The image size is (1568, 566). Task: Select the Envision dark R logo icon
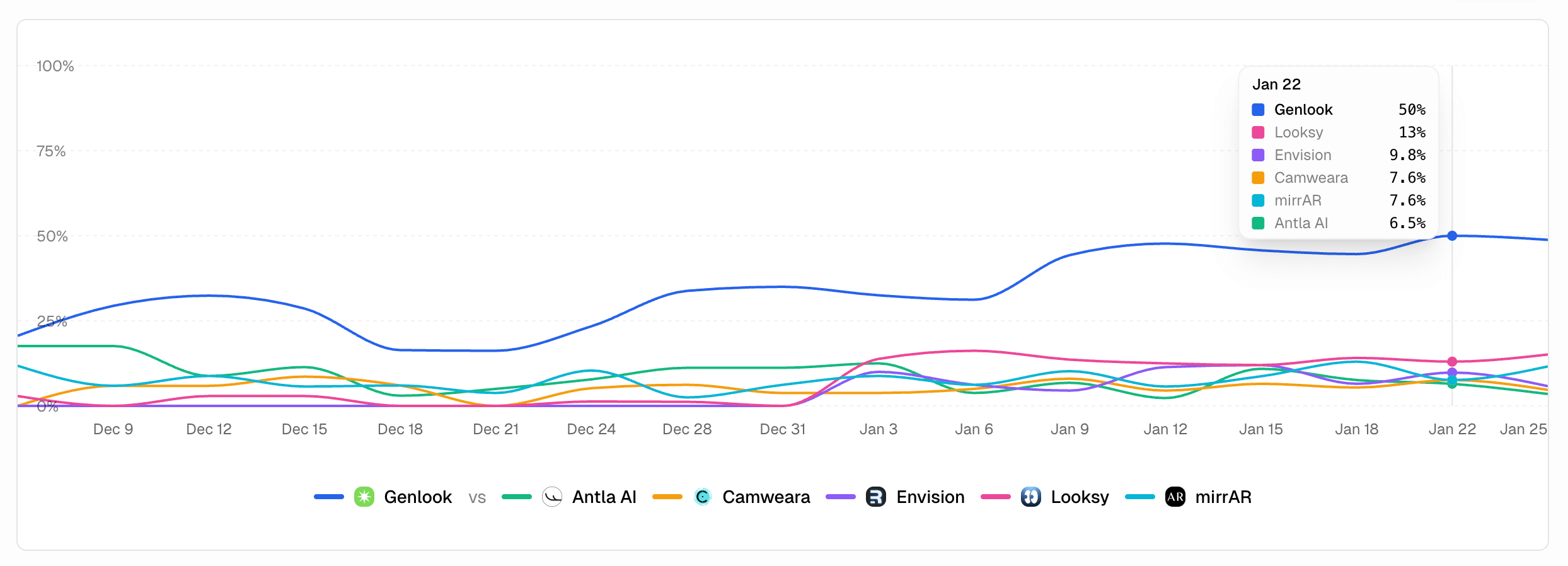(x=876, y=497)
